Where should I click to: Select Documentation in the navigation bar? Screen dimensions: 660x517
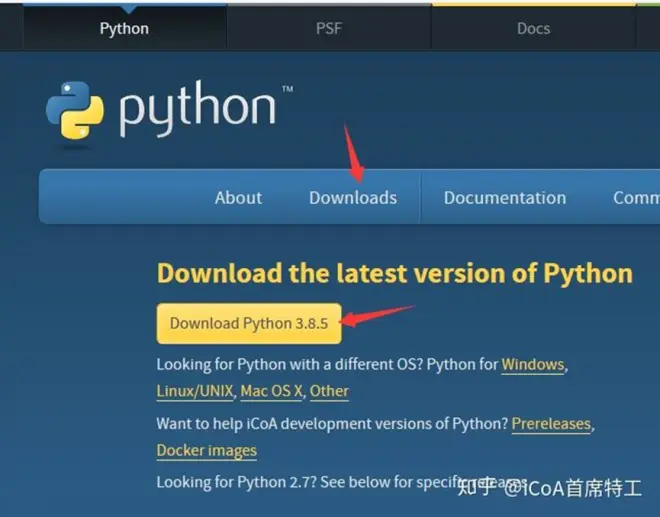[x=505, y=198]
